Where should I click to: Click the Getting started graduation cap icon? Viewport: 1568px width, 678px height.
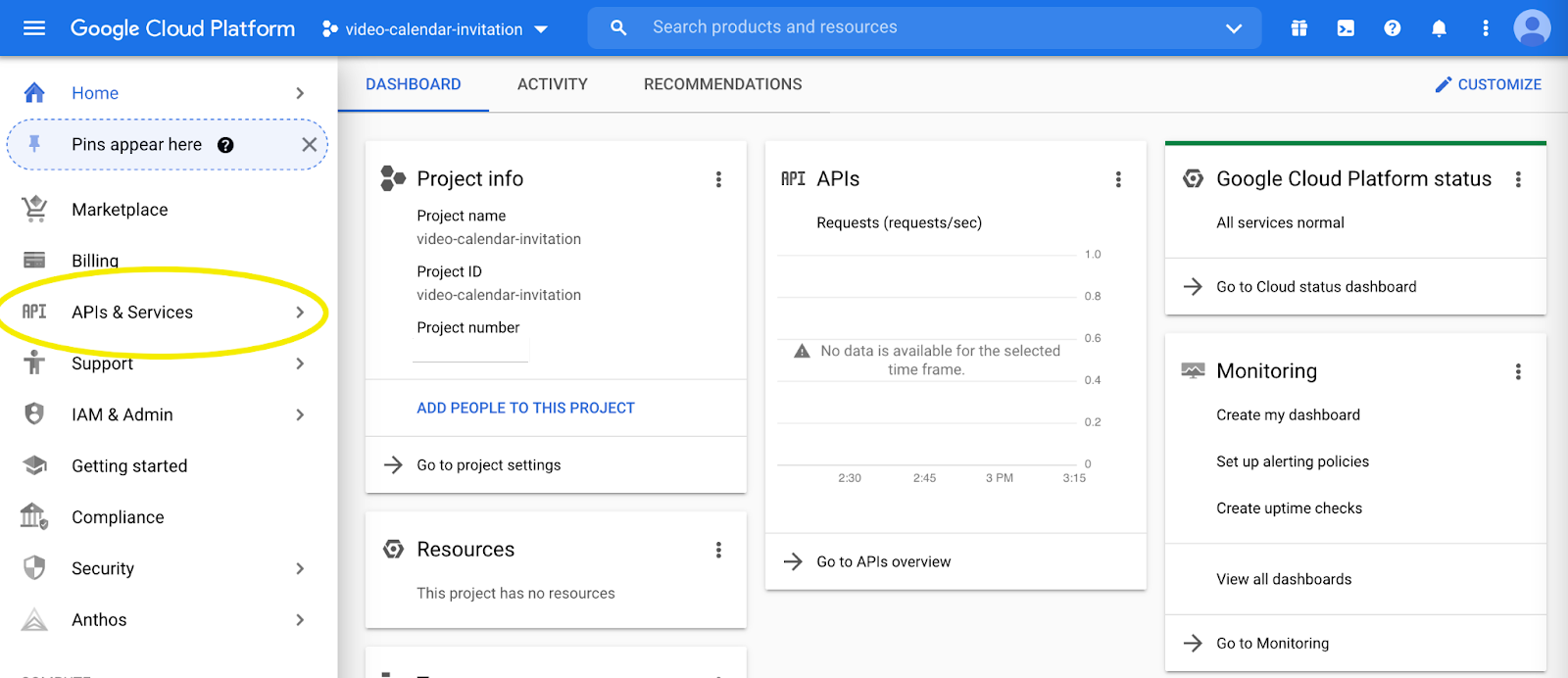pos(34,465)
